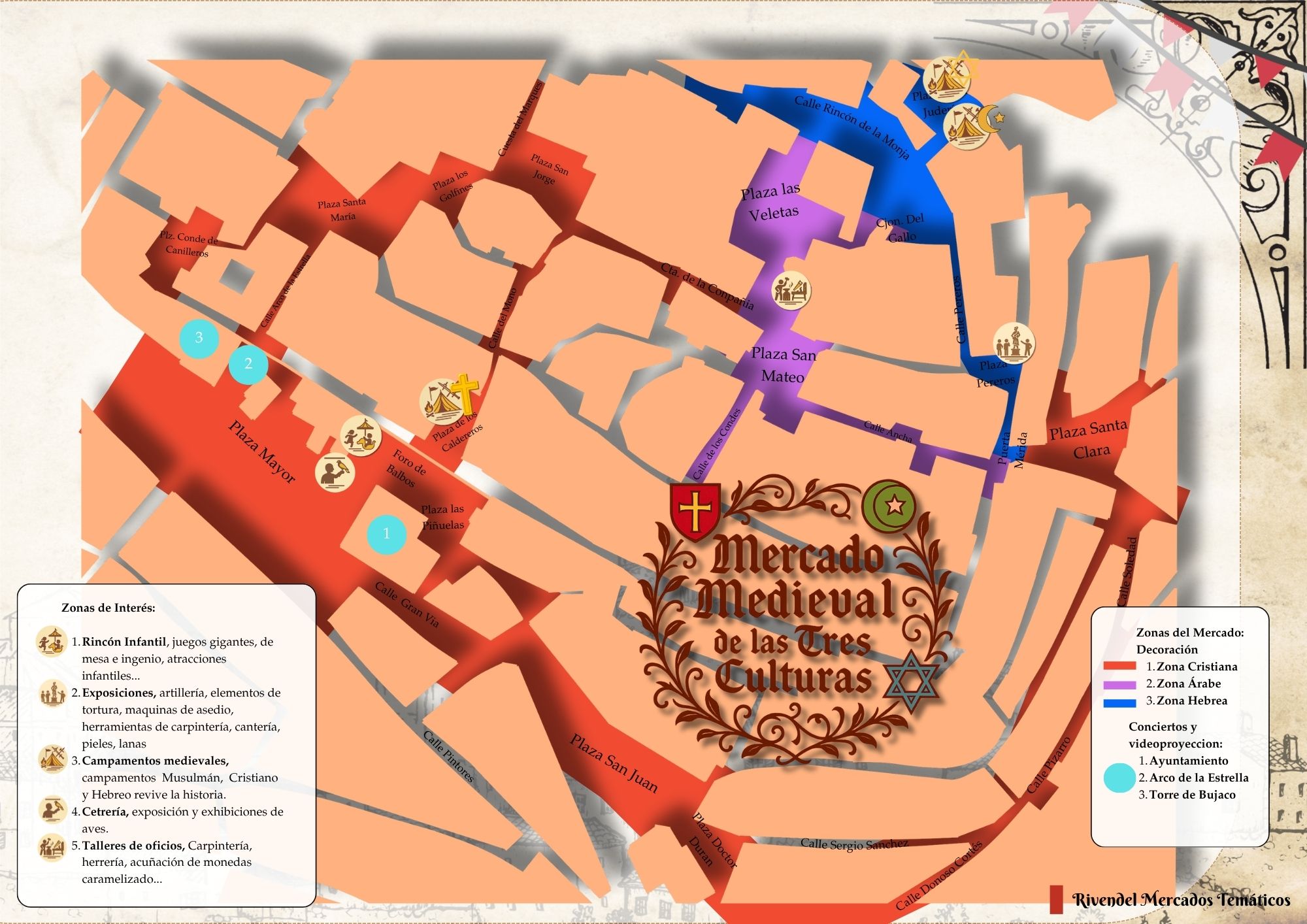Viewport: 1307px width, 924px height.
Task: Click cyan concert marker number 3
Action: (x=199, y=338)
